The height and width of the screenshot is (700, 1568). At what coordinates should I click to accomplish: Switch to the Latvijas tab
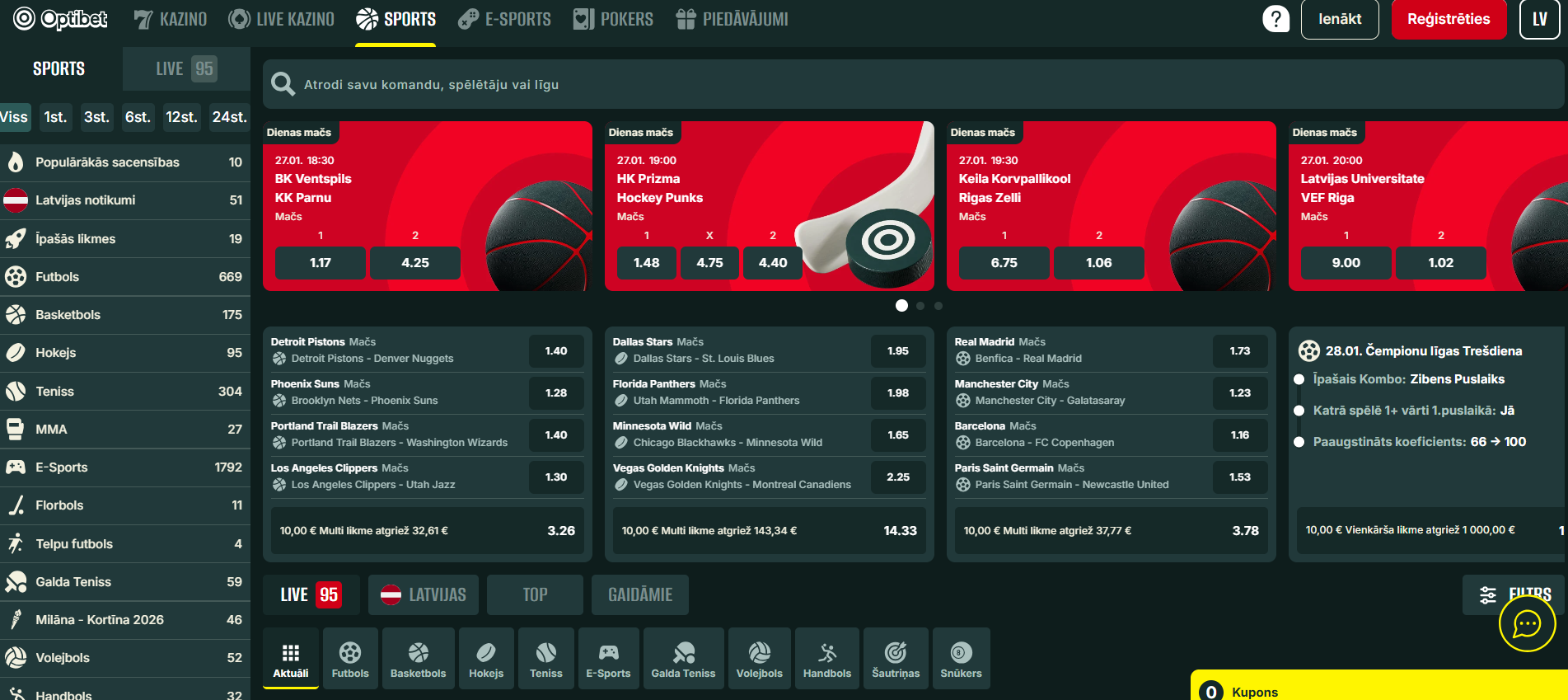click(424, 594)
